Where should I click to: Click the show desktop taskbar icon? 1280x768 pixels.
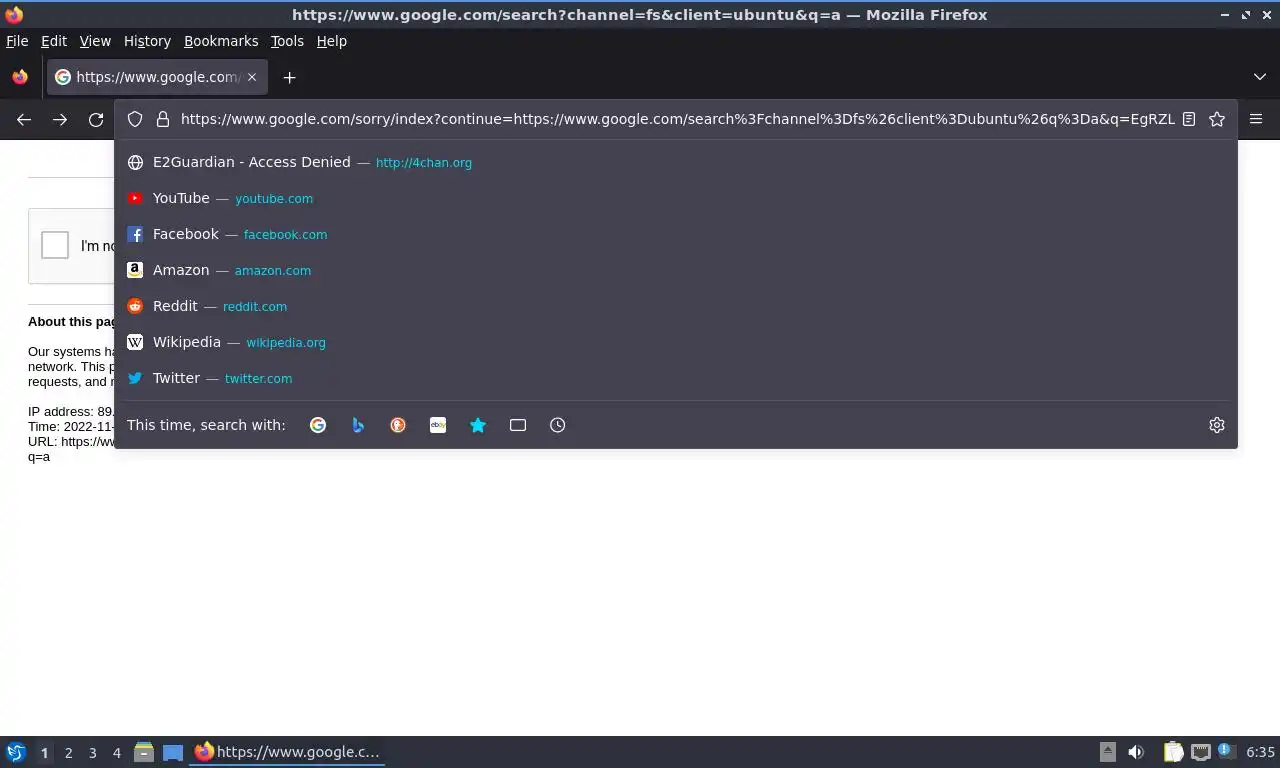[x=173, y=752]
